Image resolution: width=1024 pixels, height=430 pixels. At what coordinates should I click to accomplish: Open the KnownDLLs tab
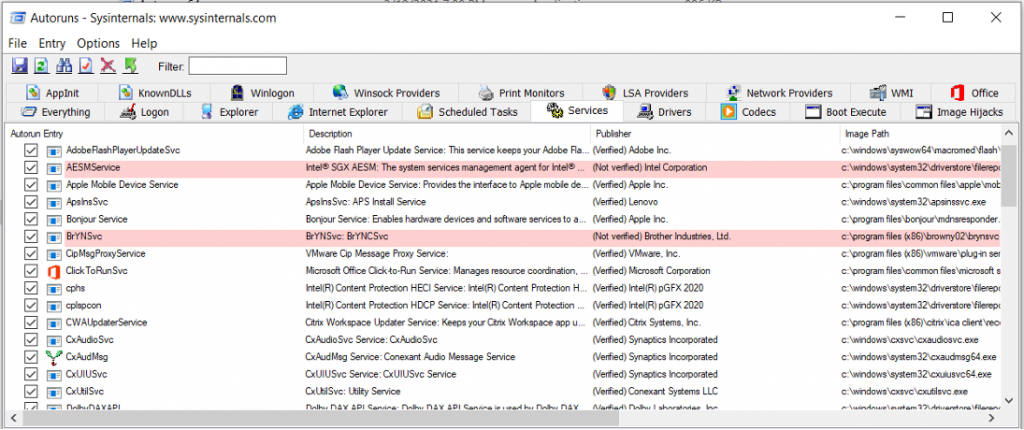155,93
